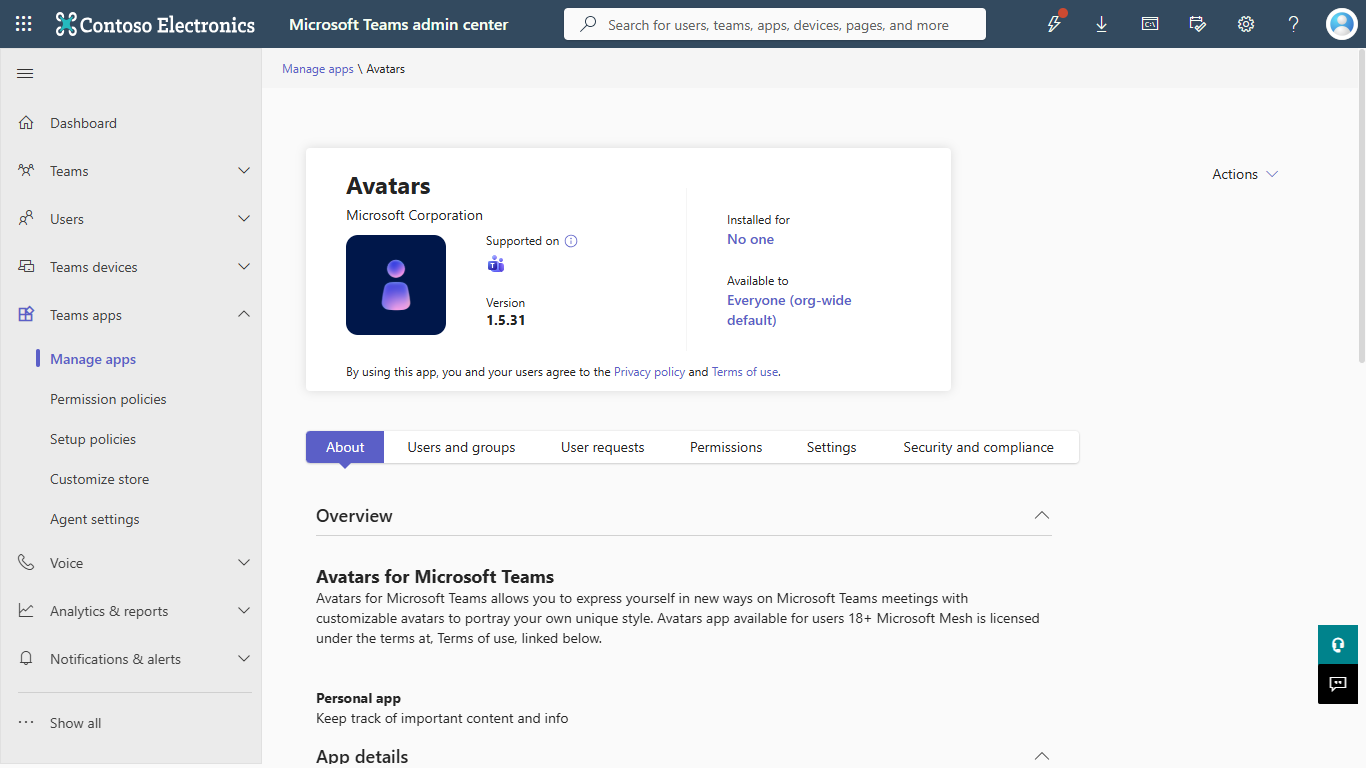This screenshot has height=768, width=1366.
Task: Switch to the Users and groups tab
Action: (x=461, y=447)
